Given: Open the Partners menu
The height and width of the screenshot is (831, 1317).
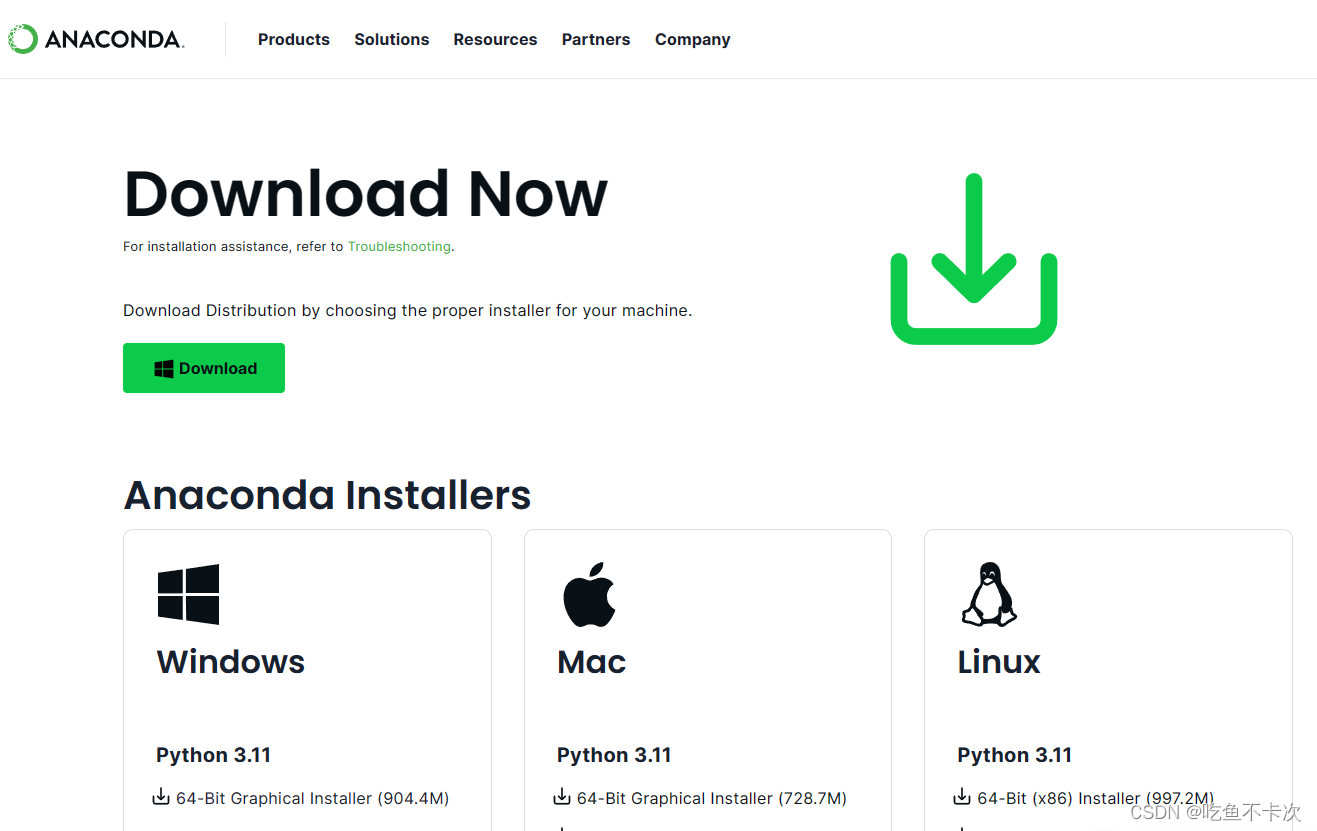Looking at the screenshot, I should pos(596,39).
